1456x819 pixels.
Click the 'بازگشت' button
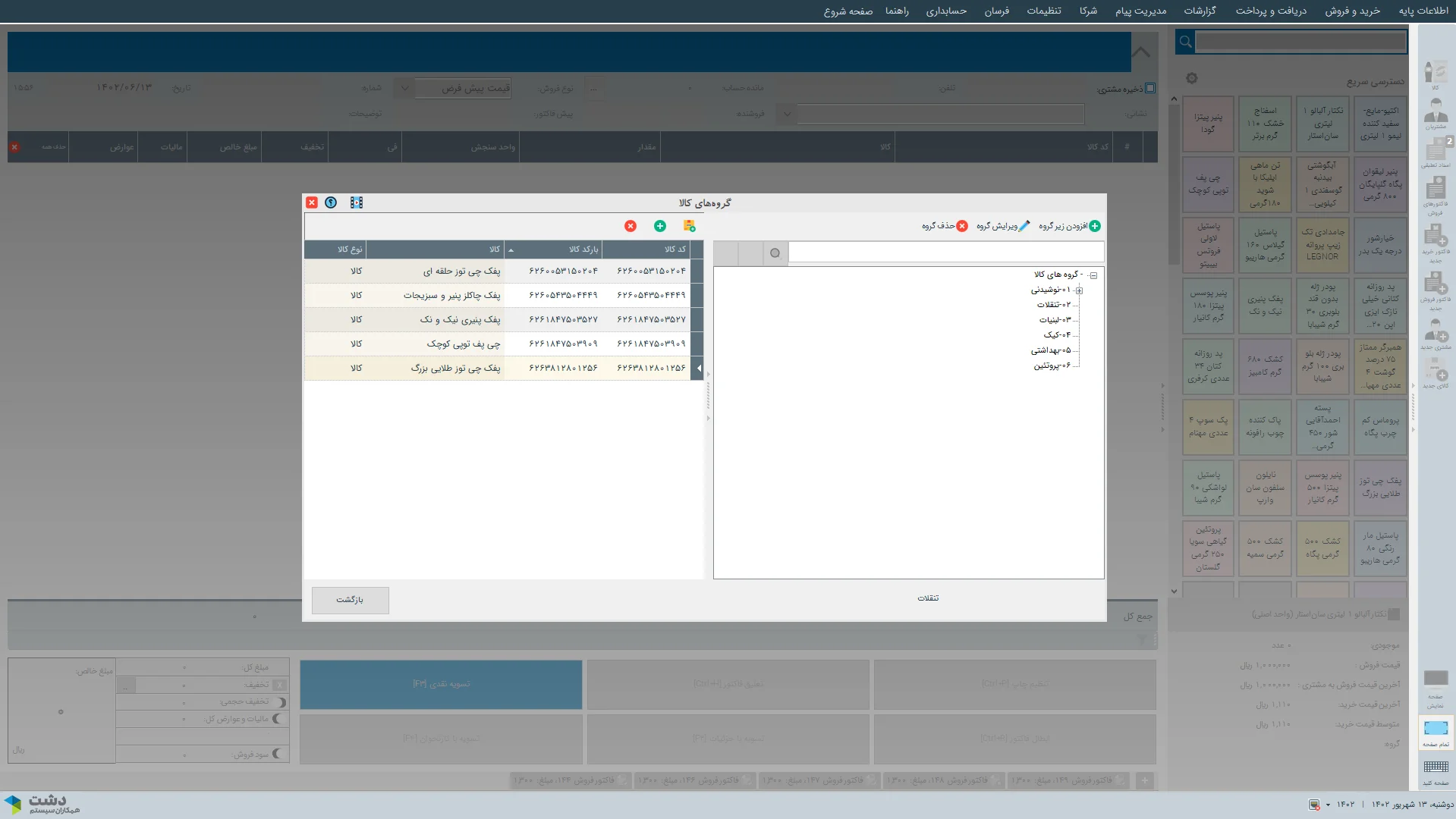tap(350, 600)
